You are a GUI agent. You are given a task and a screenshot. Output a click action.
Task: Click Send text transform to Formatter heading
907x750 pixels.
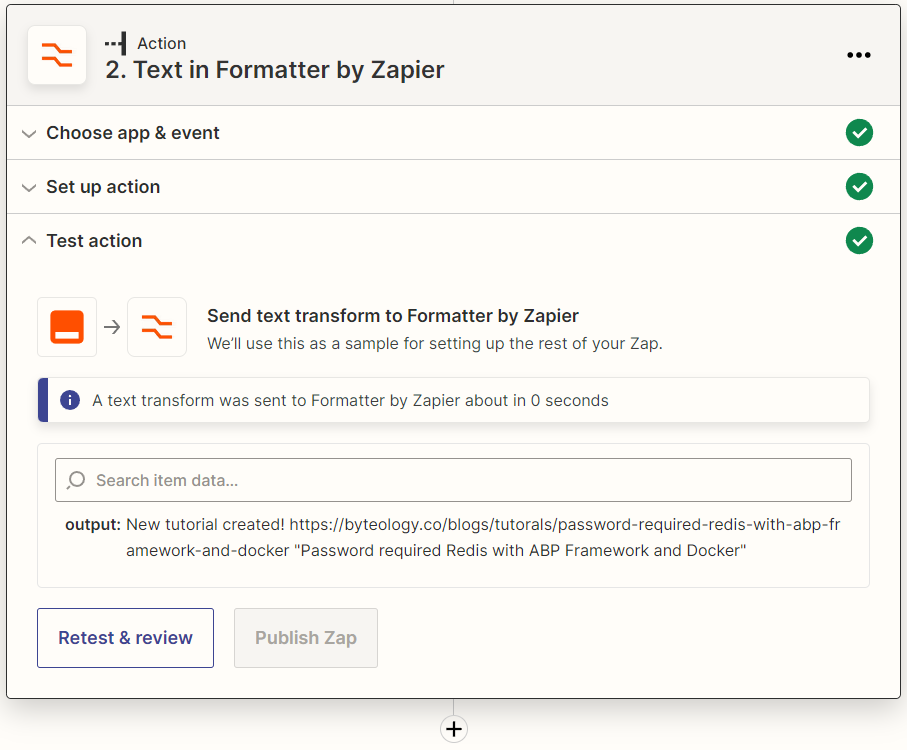393,316
